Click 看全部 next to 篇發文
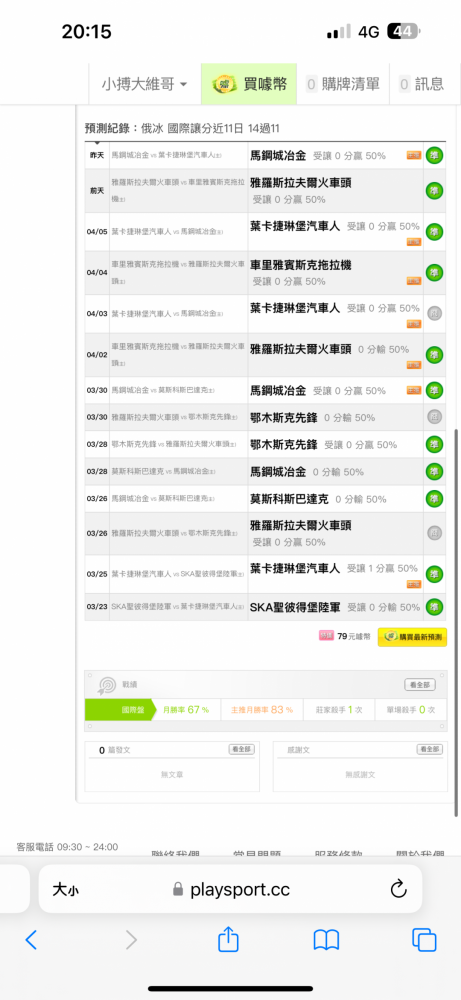The height and width of the screenshot is (1000, 461). (x=242, y=749)
